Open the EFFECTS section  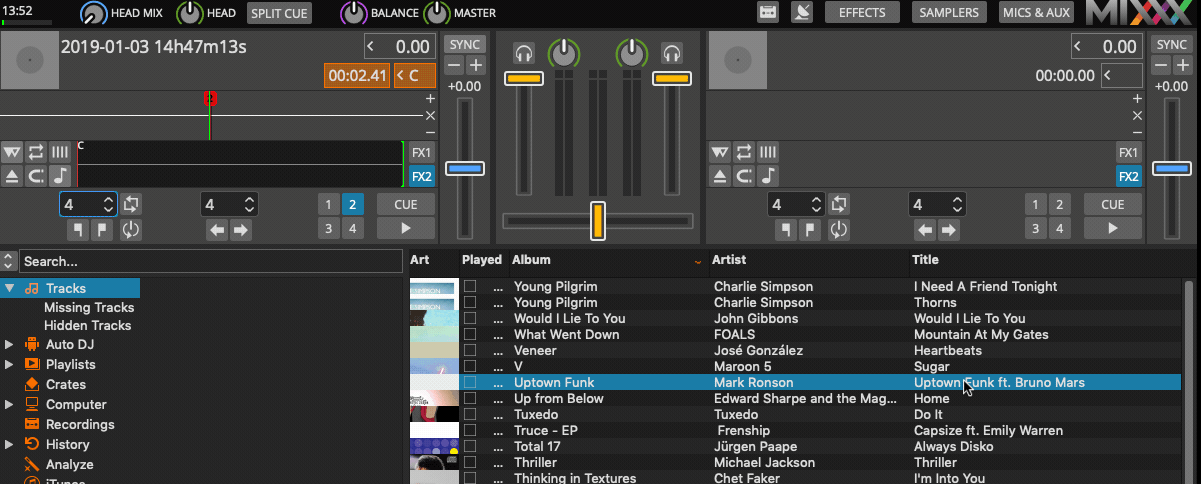[x=862, y=13]
